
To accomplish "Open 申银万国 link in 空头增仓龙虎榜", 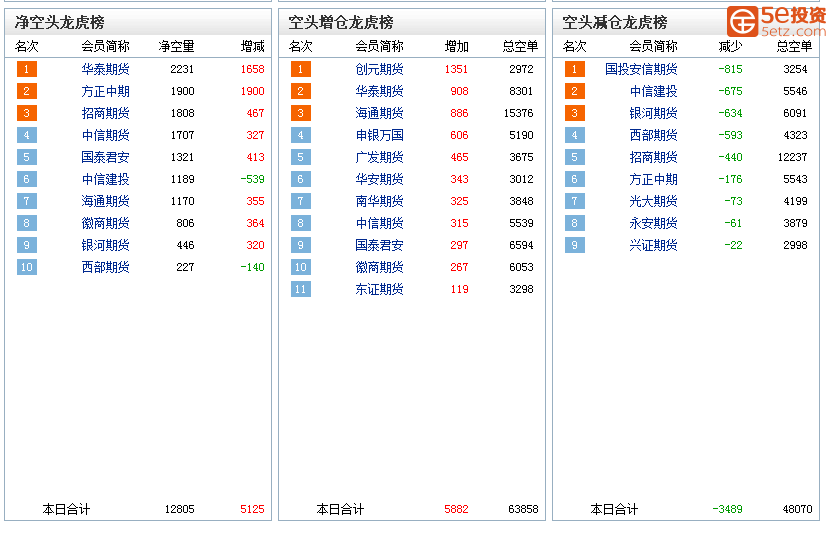I will [x=379, y=135].
